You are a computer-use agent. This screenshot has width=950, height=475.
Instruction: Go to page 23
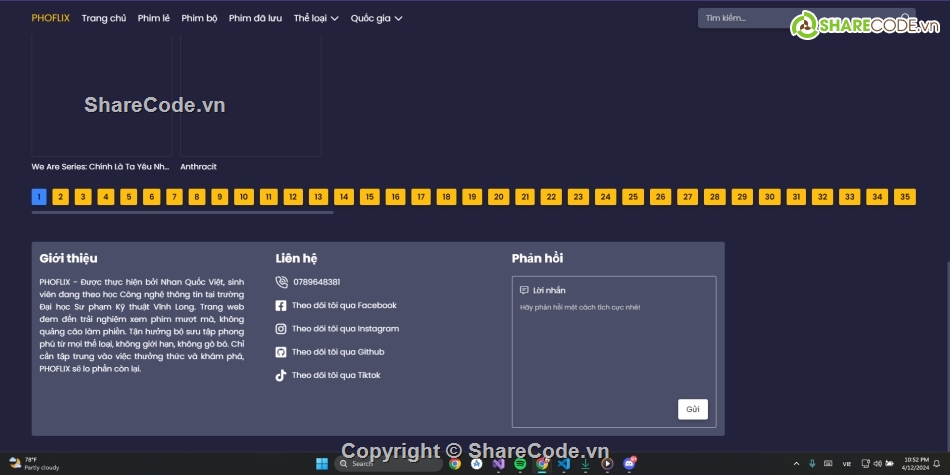[x=578, y=197]
